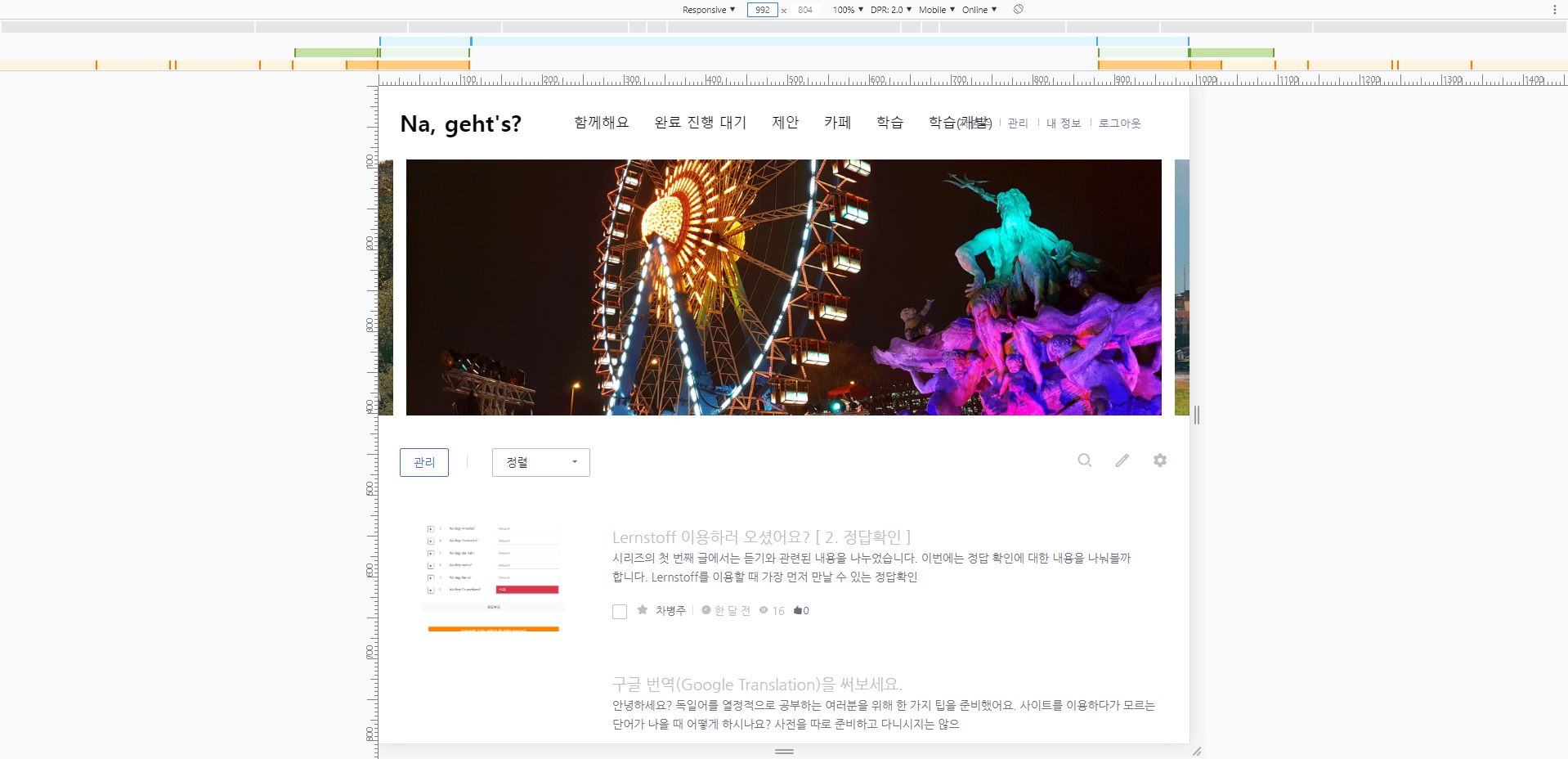Click the 로그아웃 logout link
Image resolution: width=1568 pixels, height=759 pixels.
coord(1120,123)
